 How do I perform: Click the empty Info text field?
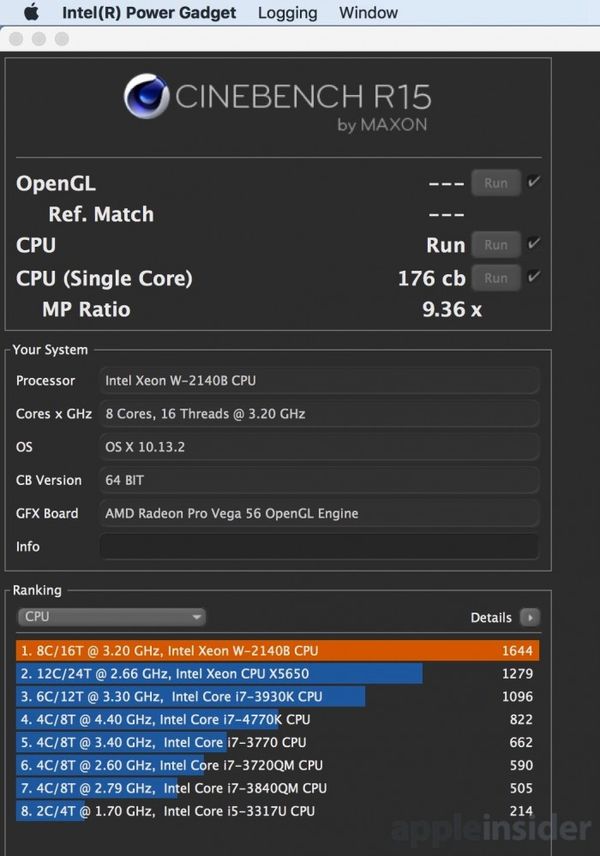(318, 547)
